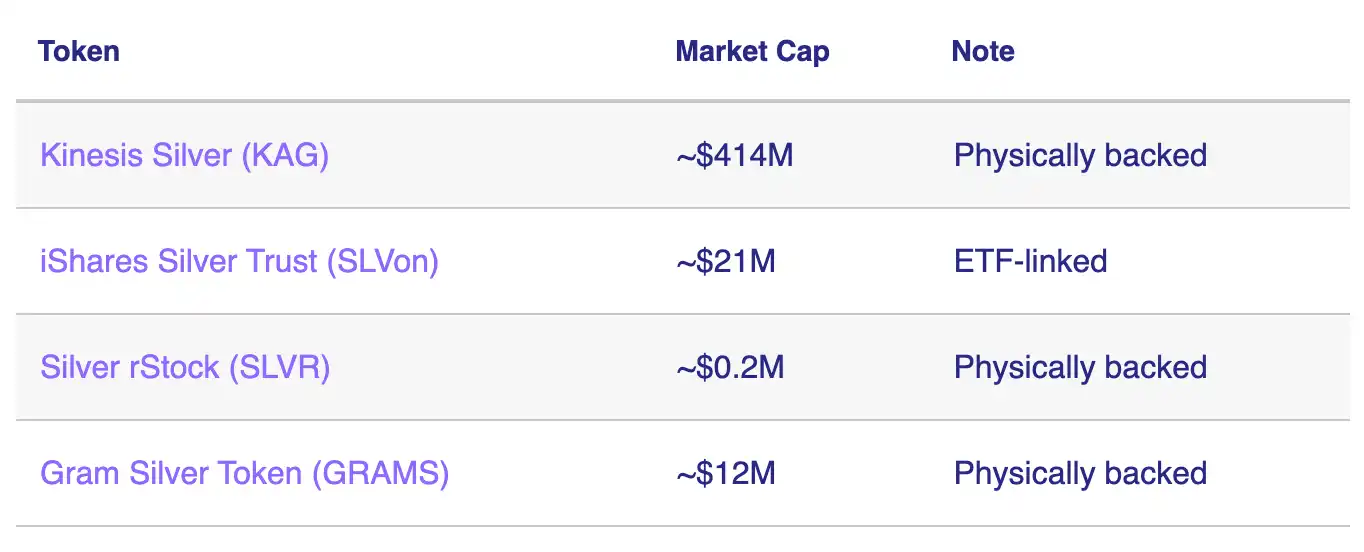
Task: Click Physically backed note in Gram Silver row
Action: (x=1080, y=473)
